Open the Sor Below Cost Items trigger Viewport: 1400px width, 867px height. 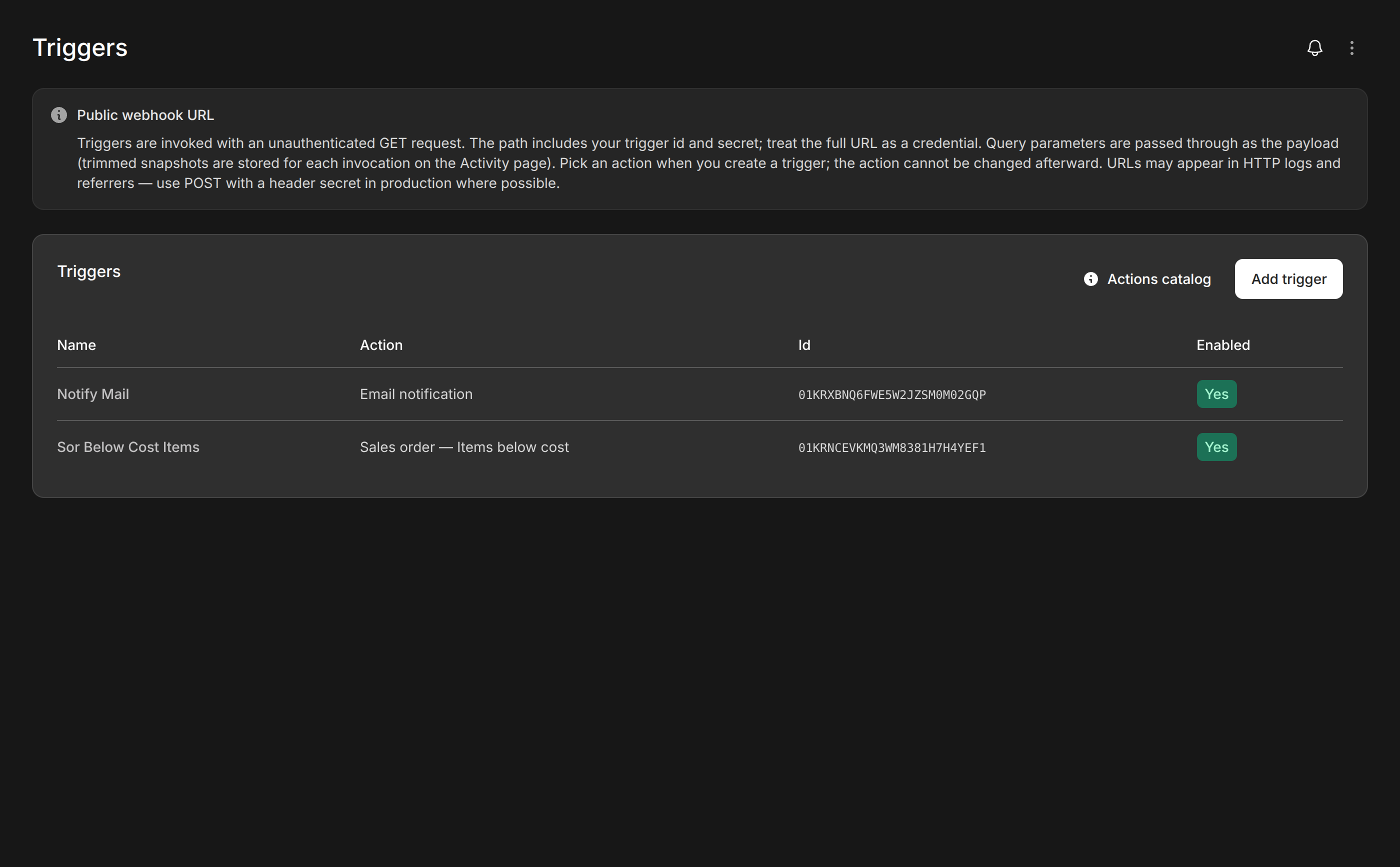pos(128,447)
